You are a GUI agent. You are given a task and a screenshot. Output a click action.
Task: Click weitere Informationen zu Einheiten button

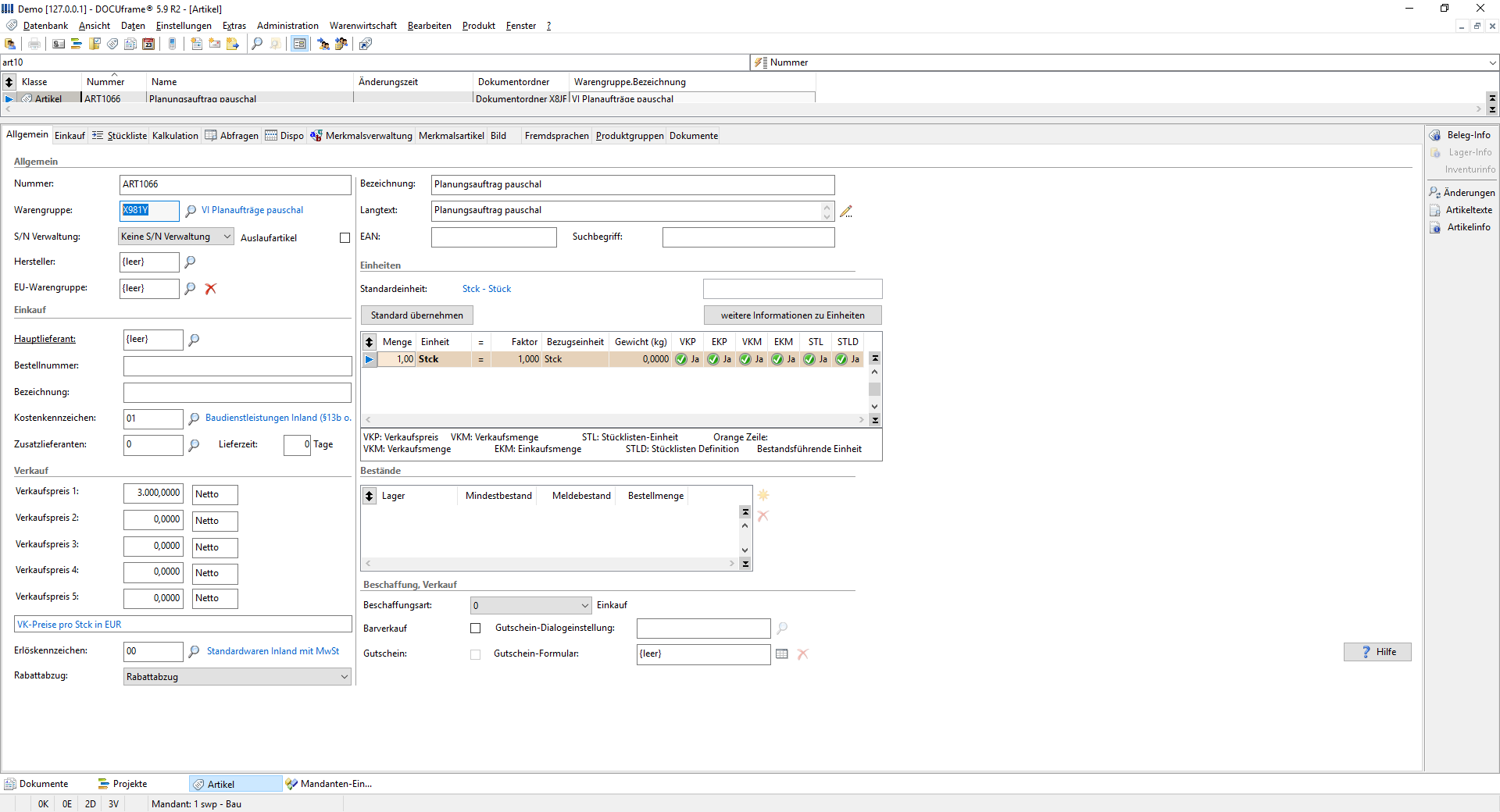793,315
